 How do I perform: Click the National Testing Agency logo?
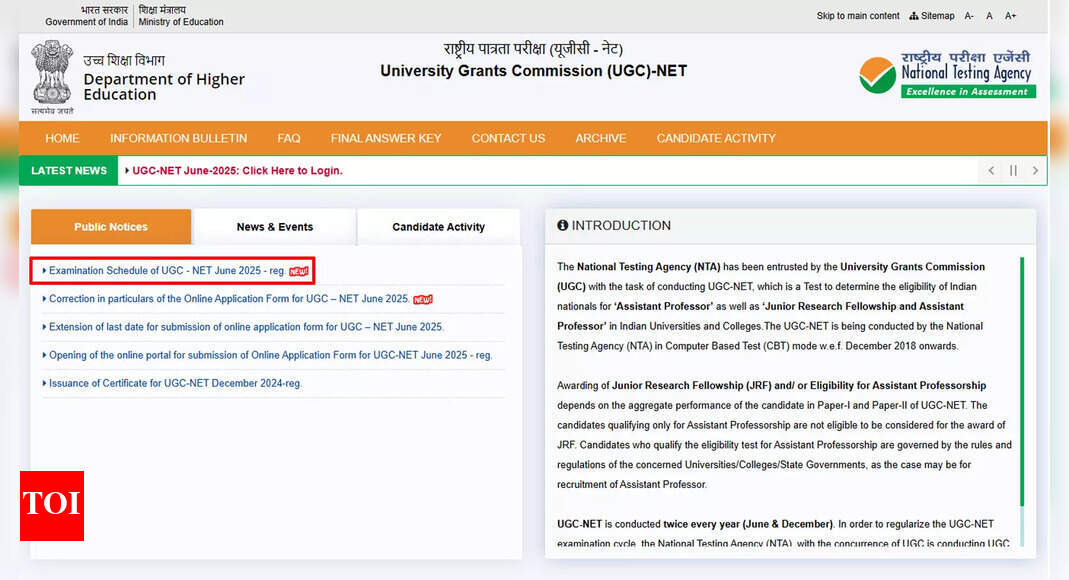click(946, 74)
